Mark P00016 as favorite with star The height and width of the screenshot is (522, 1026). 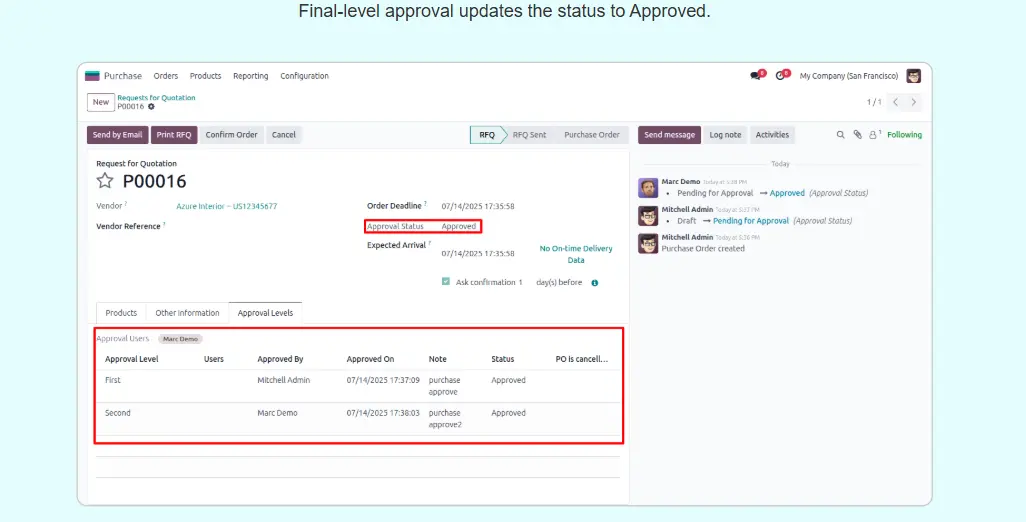point(105,181)
